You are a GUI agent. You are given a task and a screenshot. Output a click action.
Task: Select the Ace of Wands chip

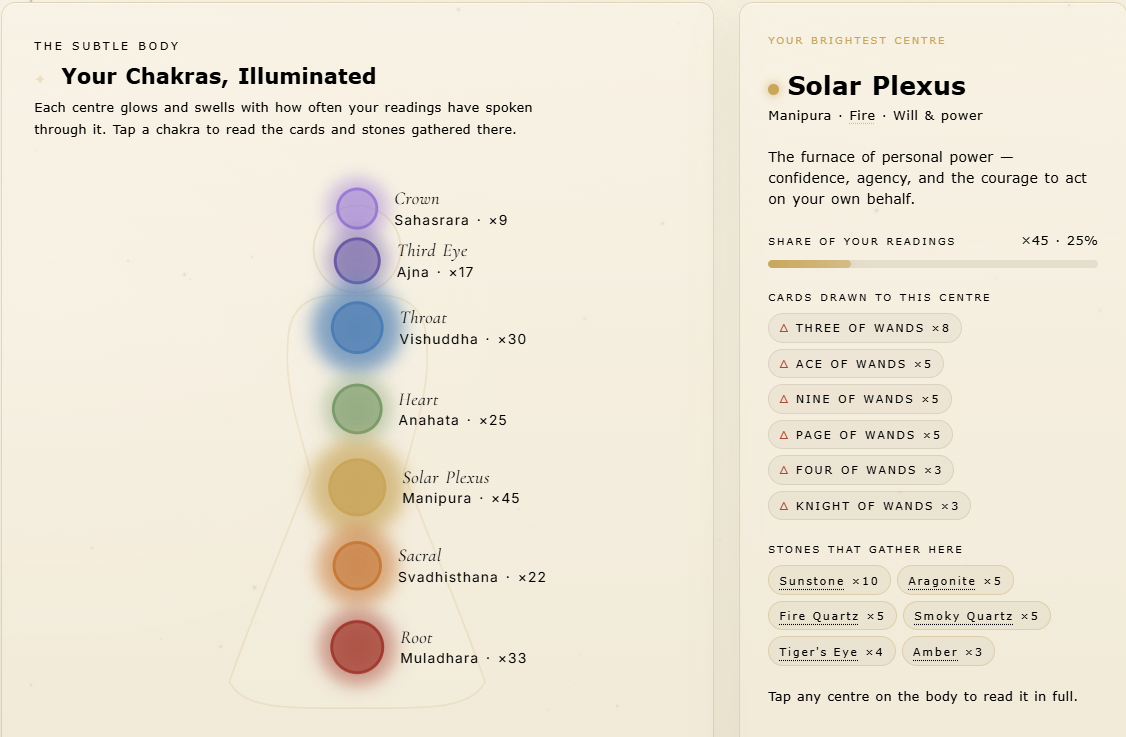[x=855, y=364]
